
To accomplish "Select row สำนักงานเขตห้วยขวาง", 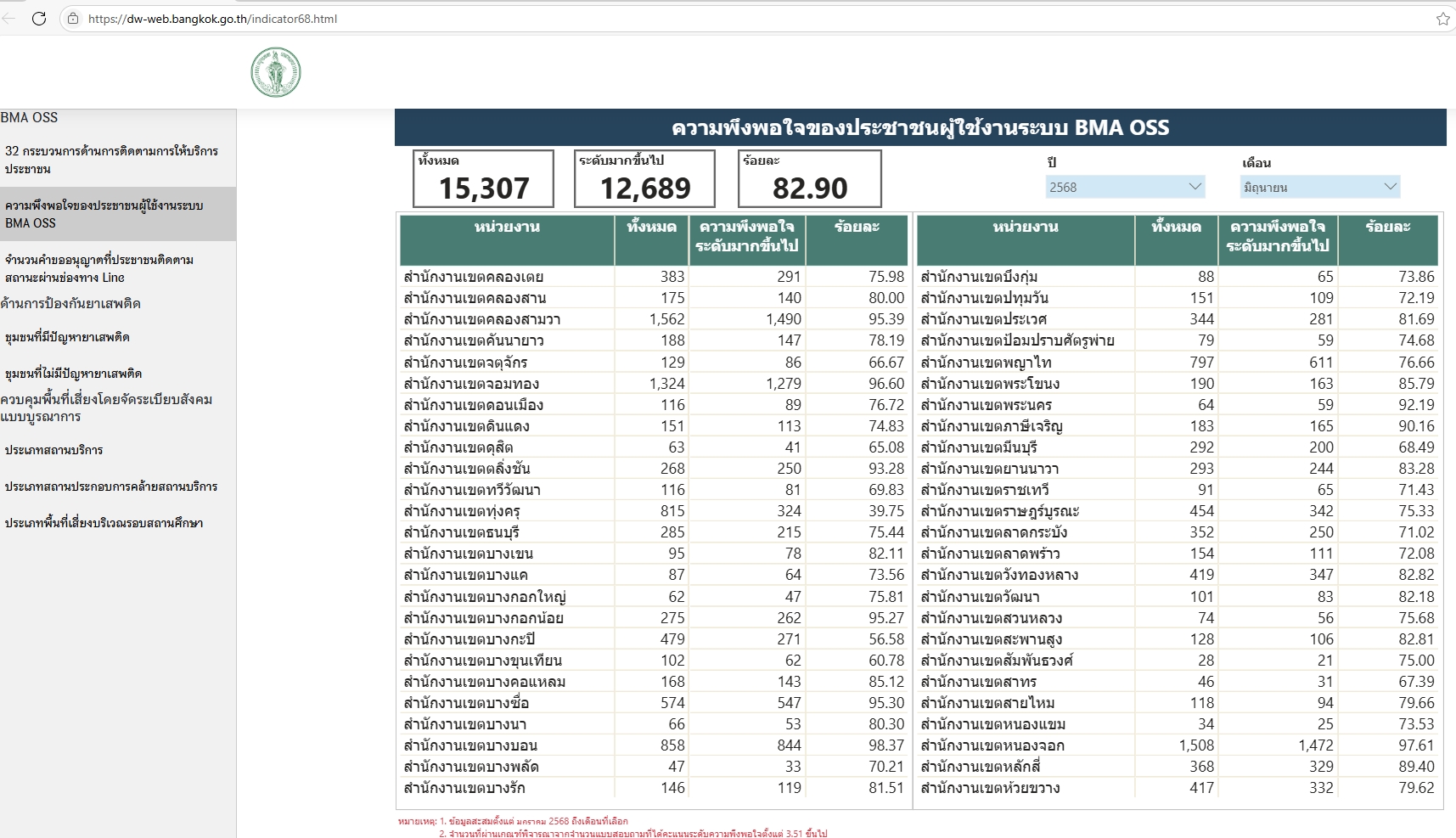I will 1178,788.
